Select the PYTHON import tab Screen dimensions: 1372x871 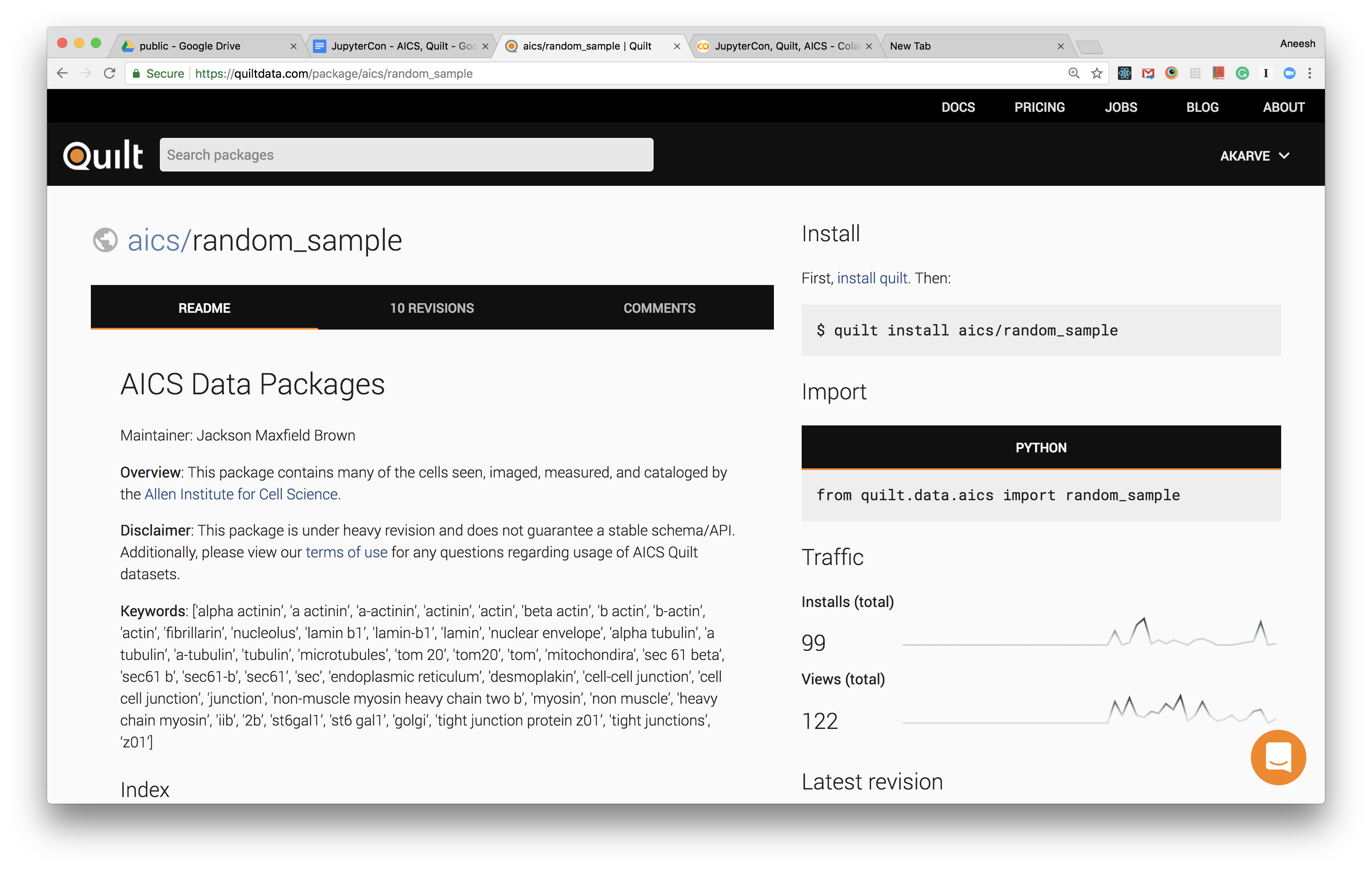pyautogui.click(x=1041, y=447)
